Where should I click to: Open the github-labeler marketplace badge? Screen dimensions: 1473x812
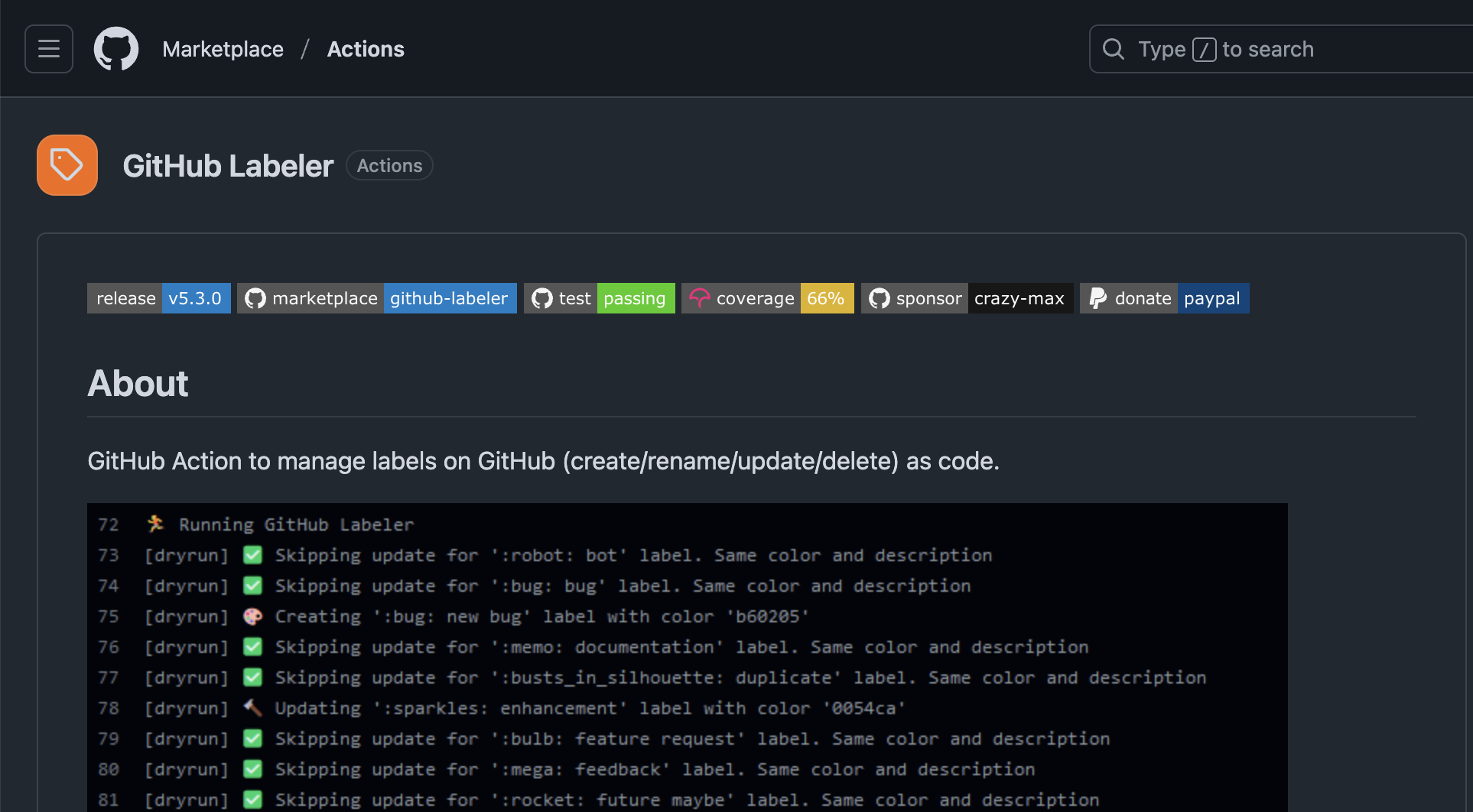[450, 298]
